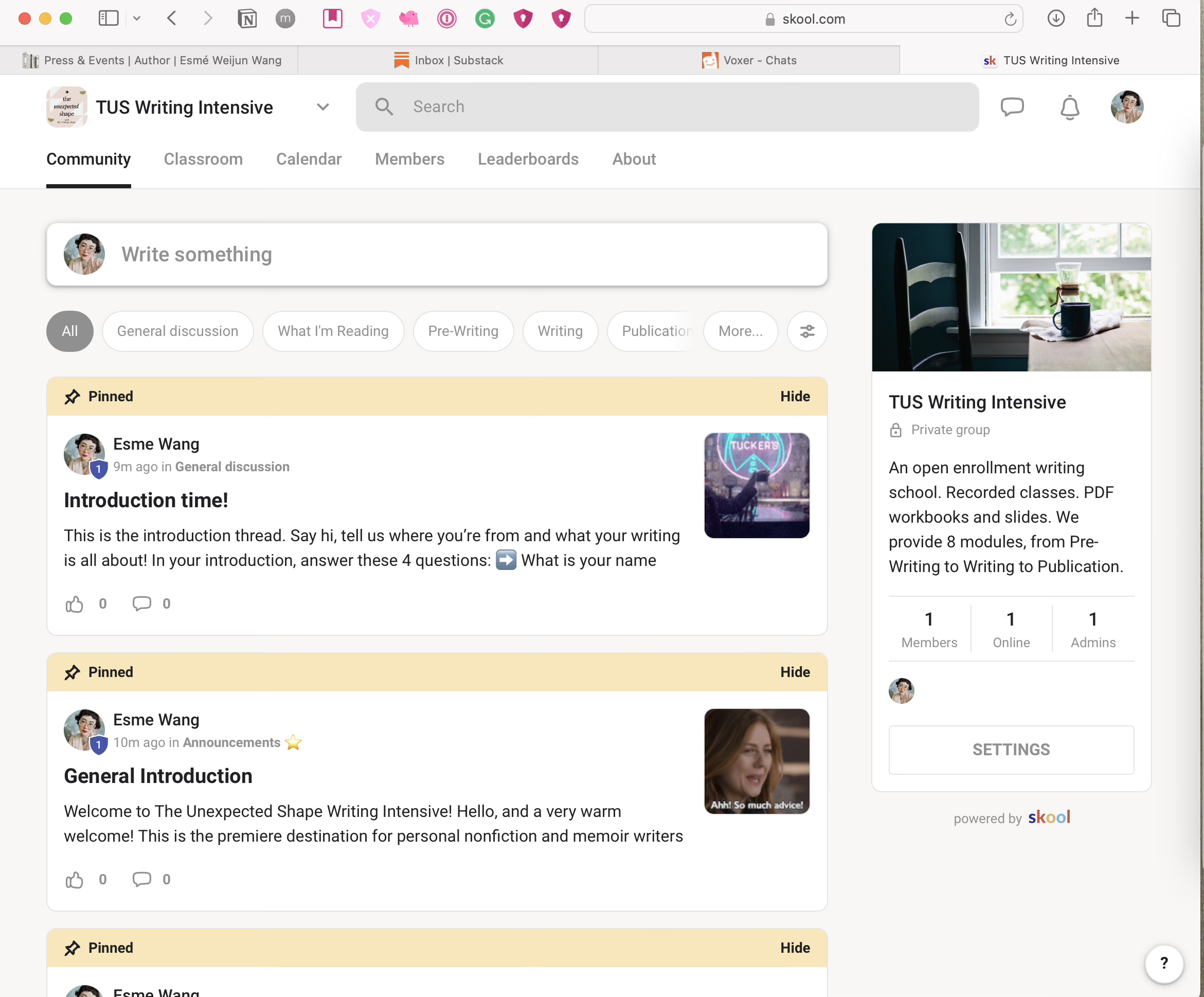Open the Voxer - Chats browser tab

[x=748, y=60]
